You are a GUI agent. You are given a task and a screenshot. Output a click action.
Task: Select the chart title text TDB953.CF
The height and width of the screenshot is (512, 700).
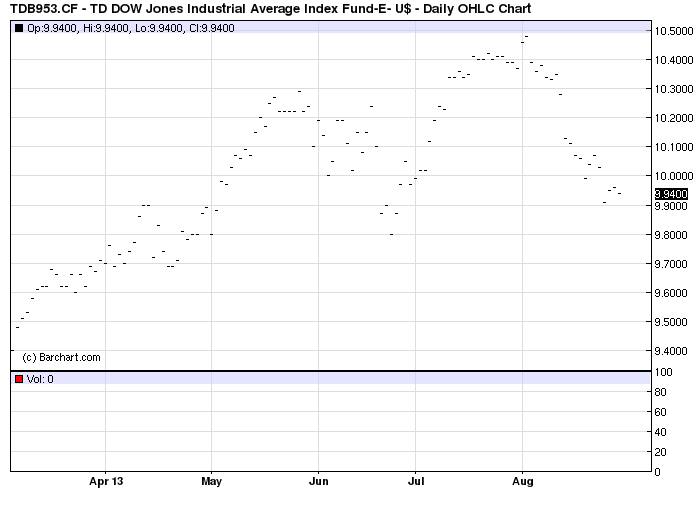[x=44, y=8]
